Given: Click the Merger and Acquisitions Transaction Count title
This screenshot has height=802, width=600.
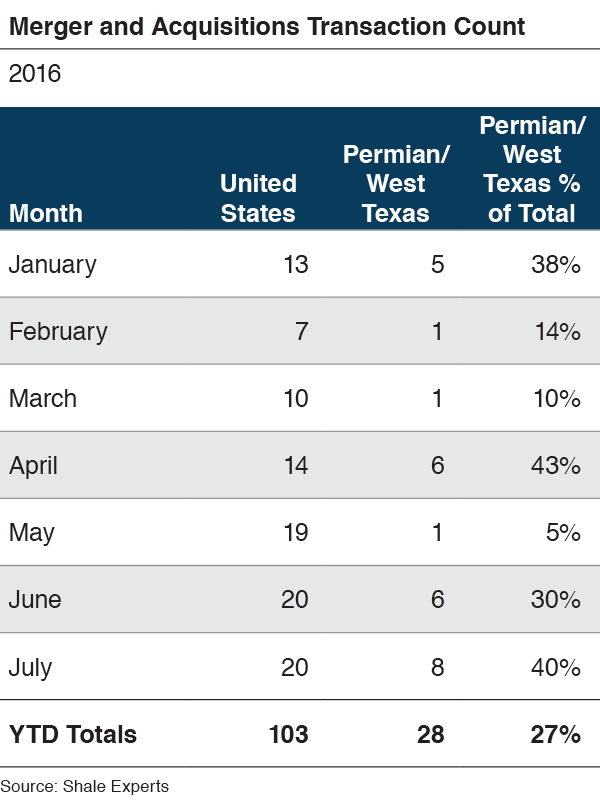Looking at the screenshot, I should pyautogui.click(x=267, y=27).
